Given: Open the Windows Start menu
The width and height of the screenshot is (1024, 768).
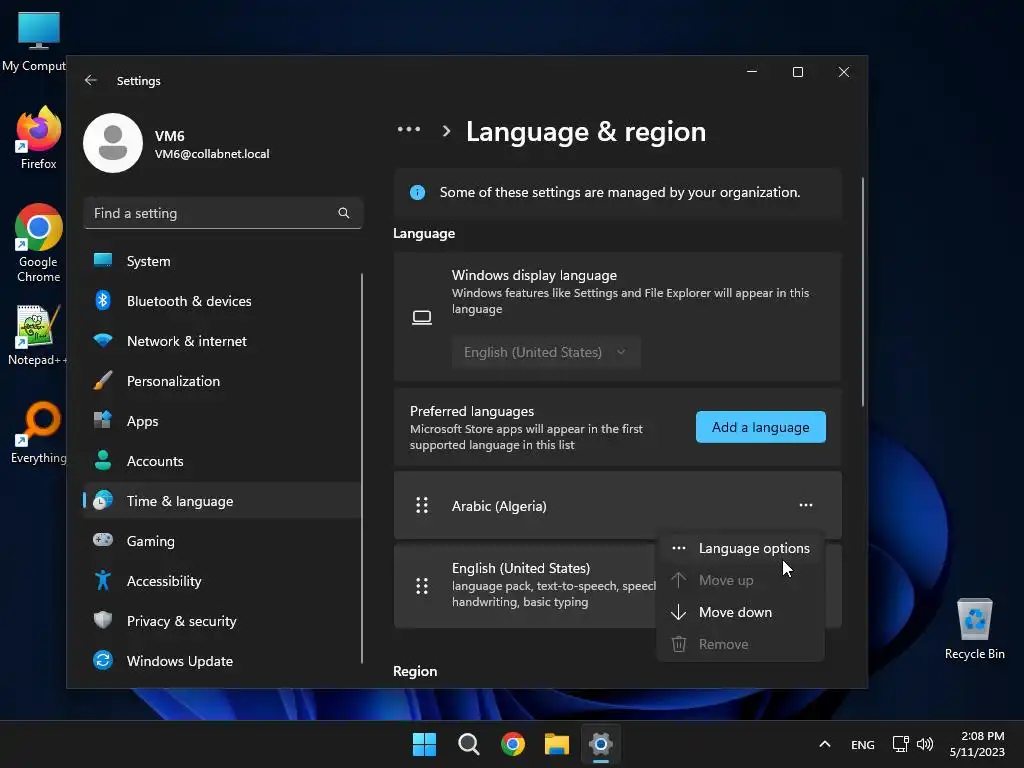Looking at the screenshot, I should (424, 744).
